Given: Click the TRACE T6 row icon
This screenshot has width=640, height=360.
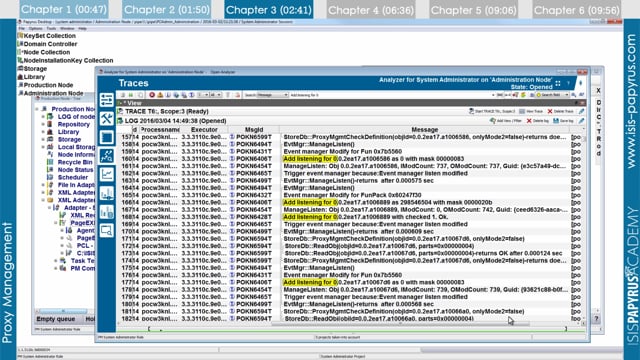Looking at the screenshot, I should tap(120, 111).
